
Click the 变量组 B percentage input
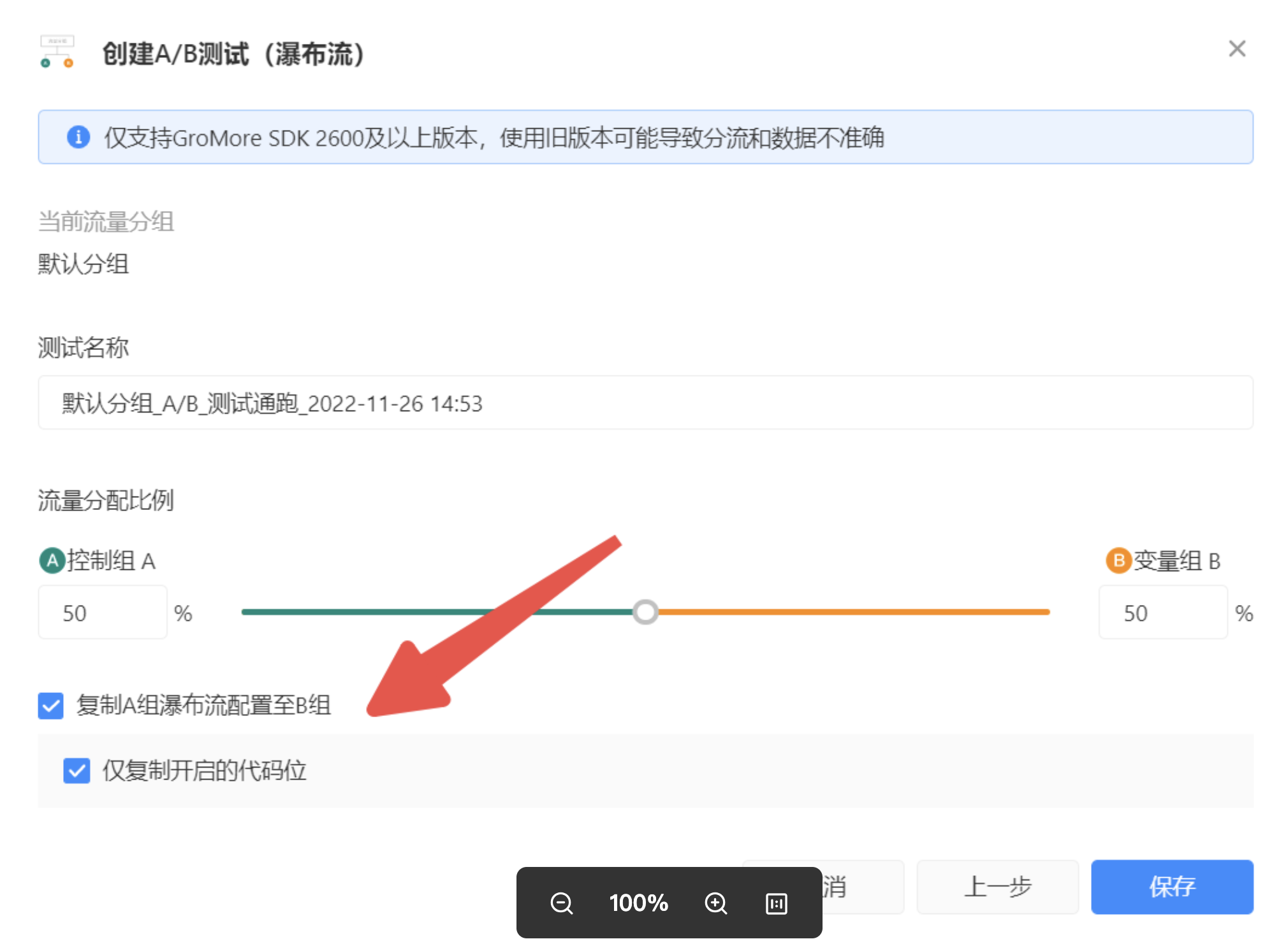[x=1163, y=613]
